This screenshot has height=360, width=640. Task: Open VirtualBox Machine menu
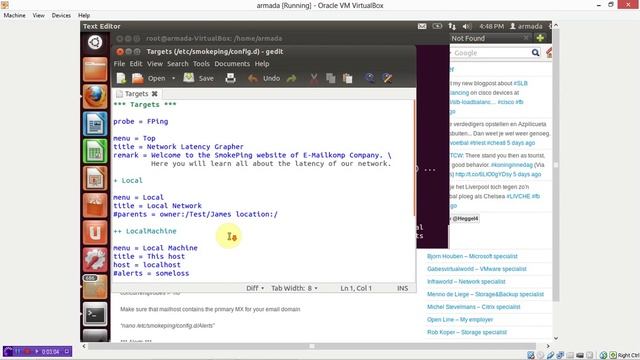click(x=14, y=15)
